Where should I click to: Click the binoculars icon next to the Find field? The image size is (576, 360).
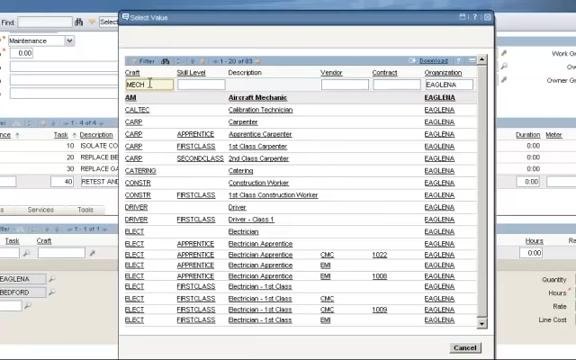pyautogui.click(x=79, y=22)
